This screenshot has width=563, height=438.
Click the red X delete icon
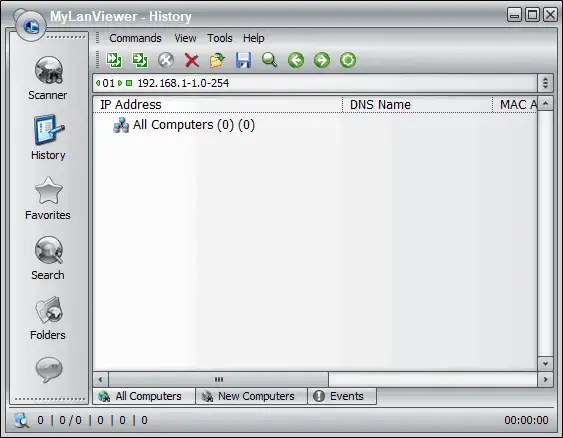[192, 60]
